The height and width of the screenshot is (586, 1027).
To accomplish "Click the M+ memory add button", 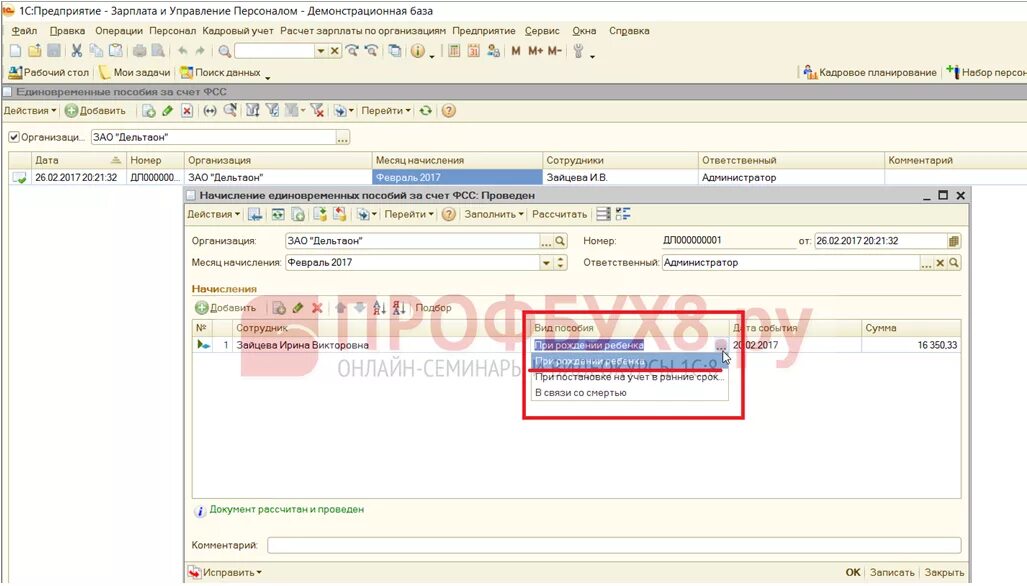I will tap(535, 51).
